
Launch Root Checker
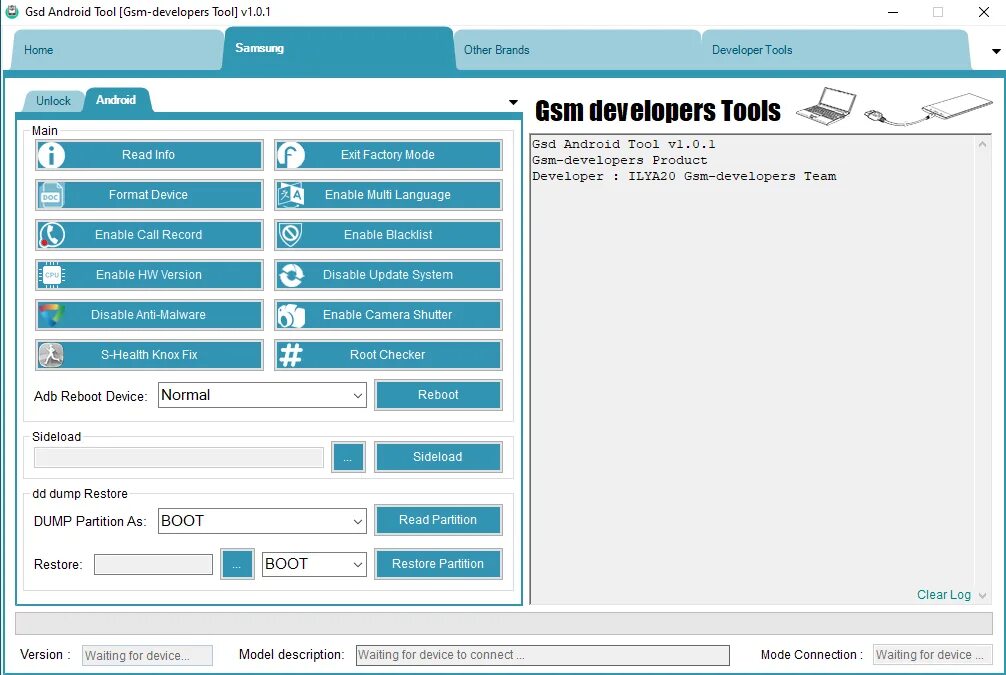(388, 355)
